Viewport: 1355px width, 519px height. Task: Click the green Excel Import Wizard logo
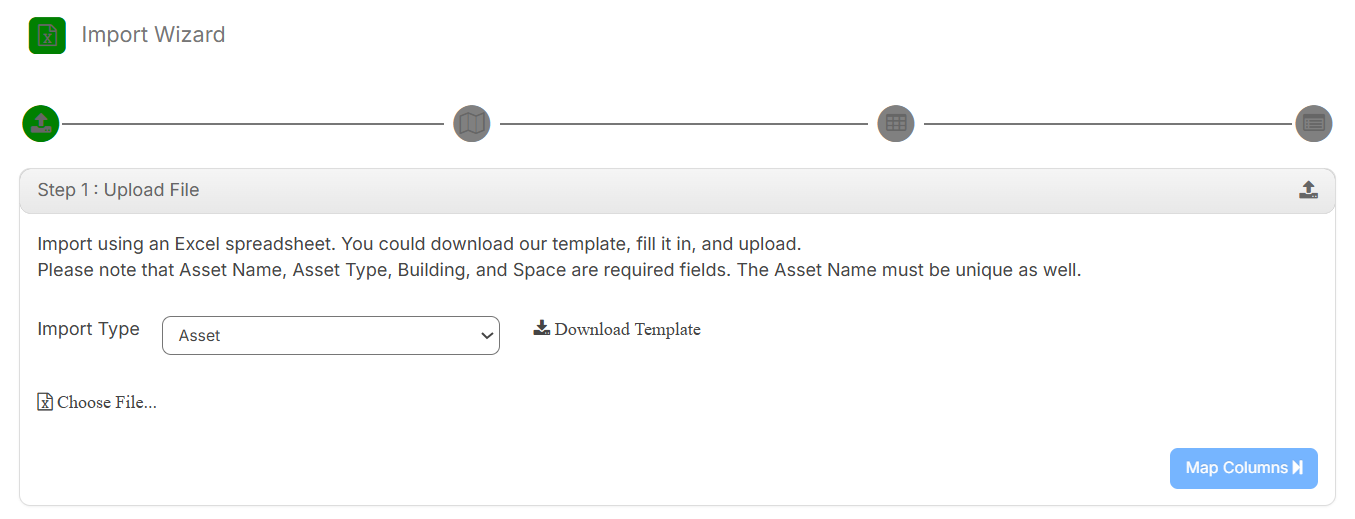pos(47,35)
